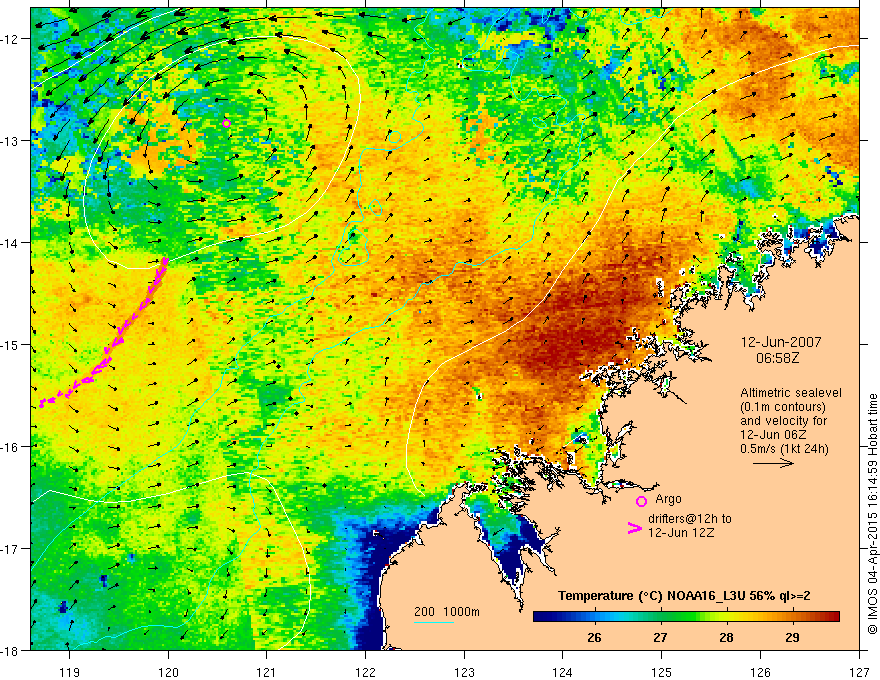
Task: Click latitude axis label -12
Action: tap(11, 39)
